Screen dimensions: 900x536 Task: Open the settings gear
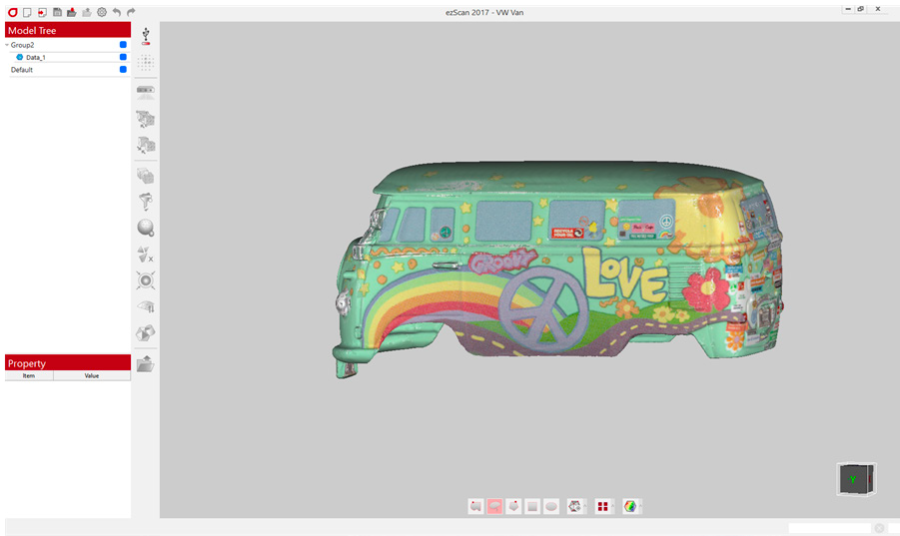(x=102, y=12)
